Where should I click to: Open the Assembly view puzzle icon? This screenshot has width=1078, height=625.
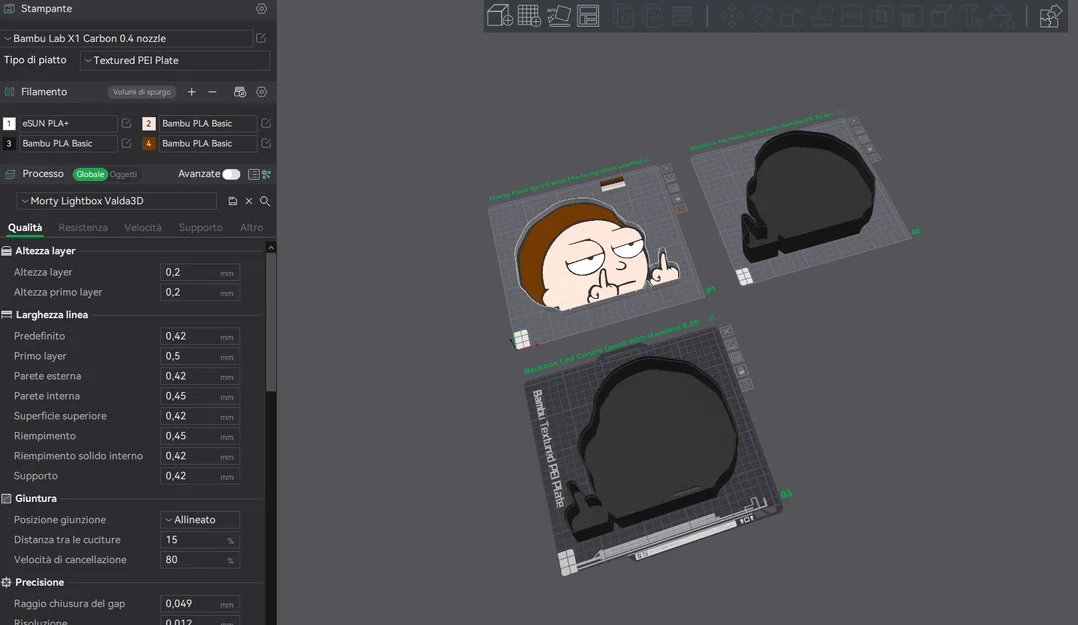click(1050, 16)
